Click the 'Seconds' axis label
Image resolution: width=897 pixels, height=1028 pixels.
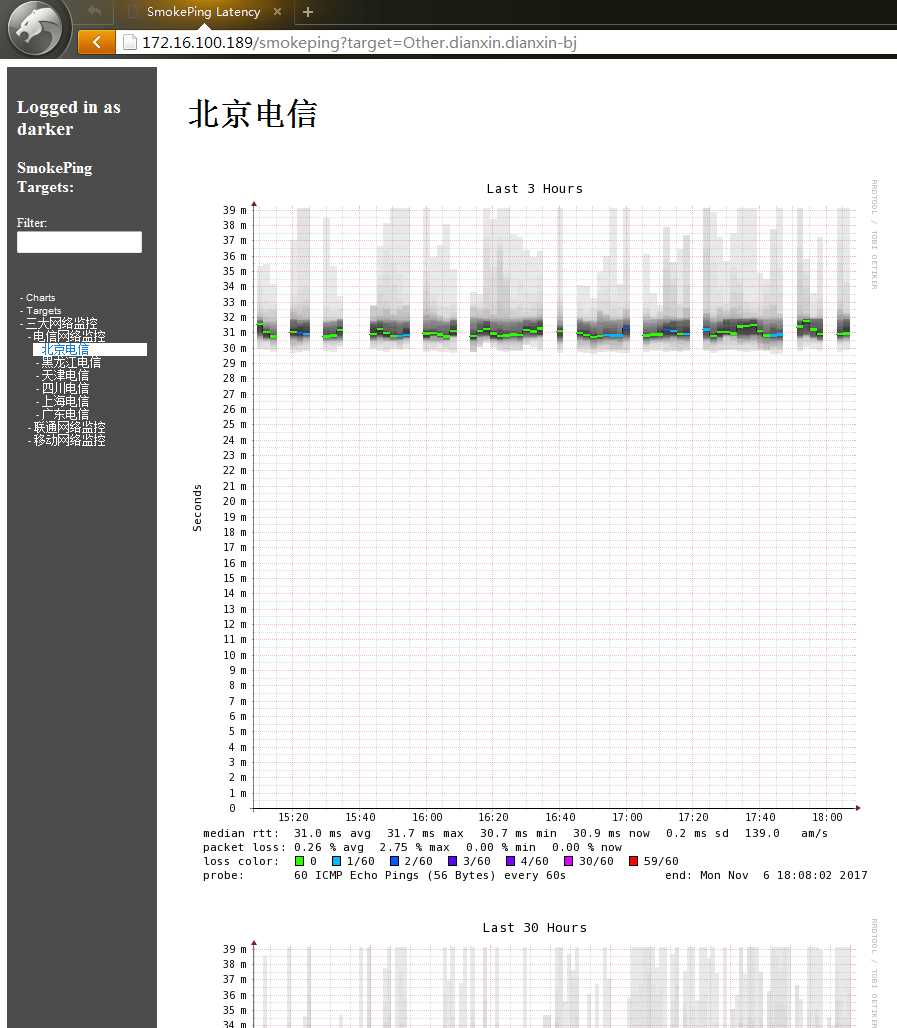pyautogui.click(x=197, y=508)
